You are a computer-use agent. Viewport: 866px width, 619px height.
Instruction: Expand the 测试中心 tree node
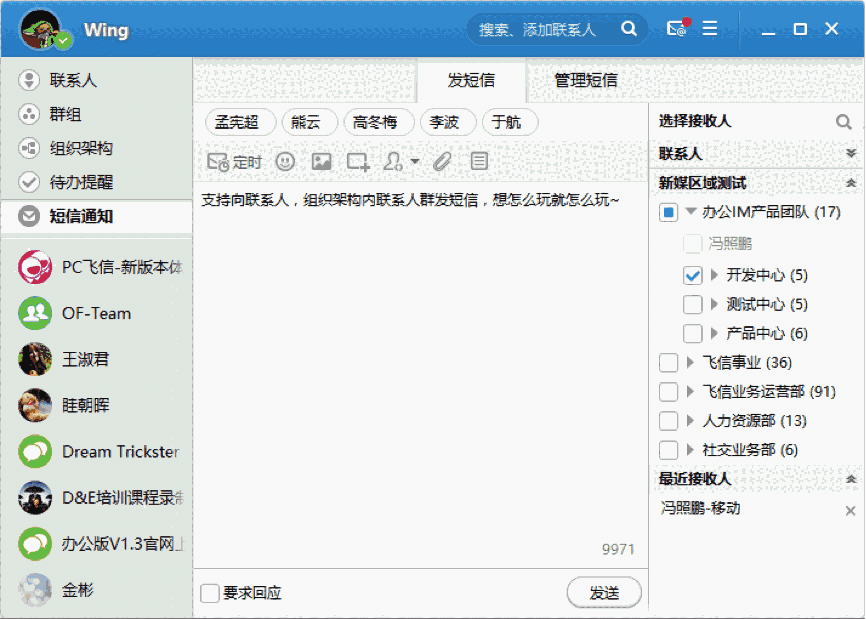point(714,305)
